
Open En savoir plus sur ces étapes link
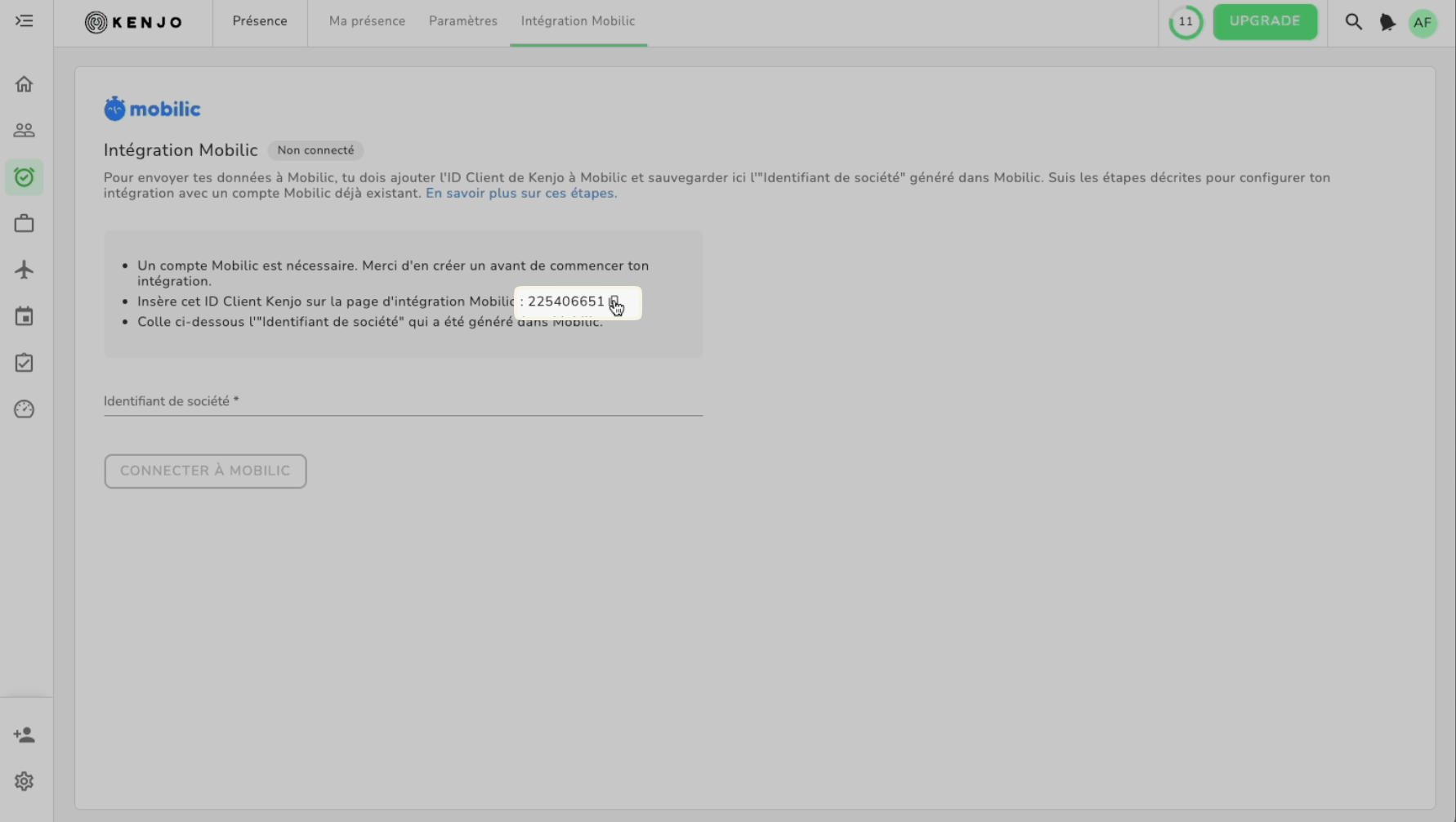tap(520, 194)
